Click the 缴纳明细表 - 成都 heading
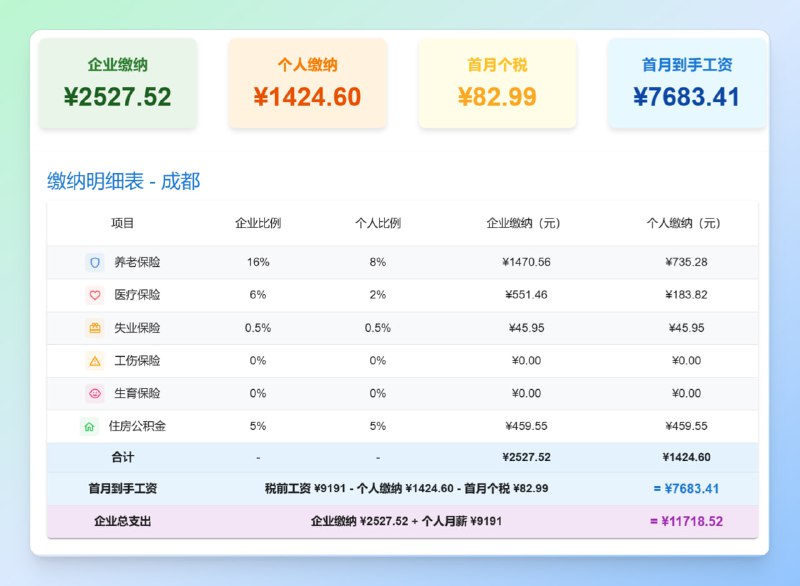Screen dimensions: 800x586 pos(120,182)
